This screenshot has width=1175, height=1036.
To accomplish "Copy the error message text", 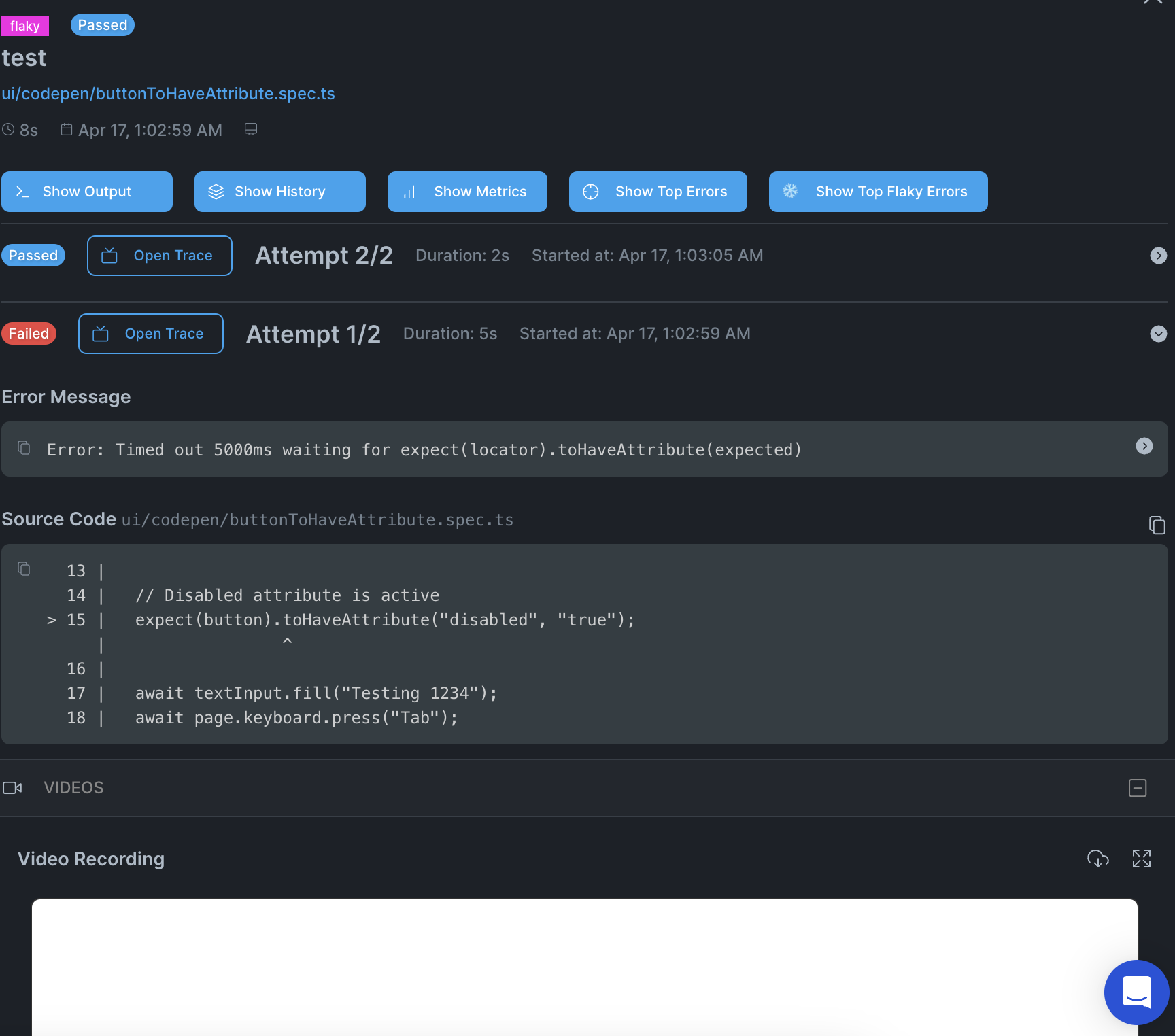I will click(24, 447).
